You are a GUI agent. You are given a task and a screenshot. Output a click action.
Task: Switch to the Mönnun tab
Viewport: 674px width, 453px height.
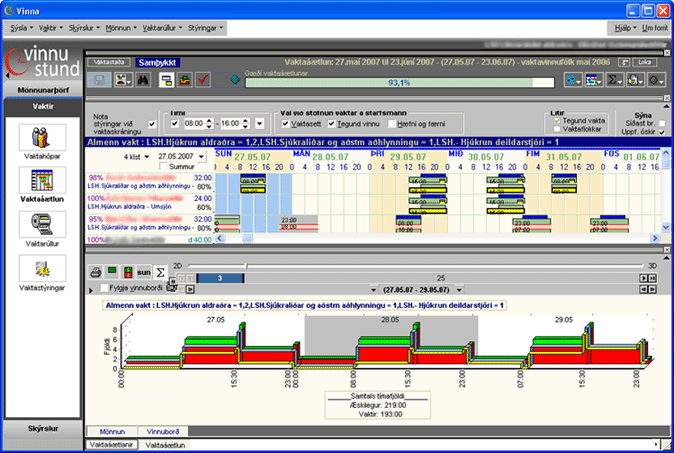pos(112,432)
